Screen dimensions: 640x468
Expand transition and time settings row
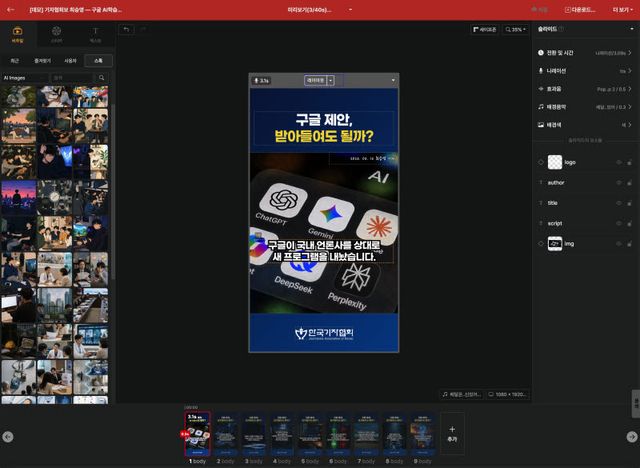tap(584, 53)
